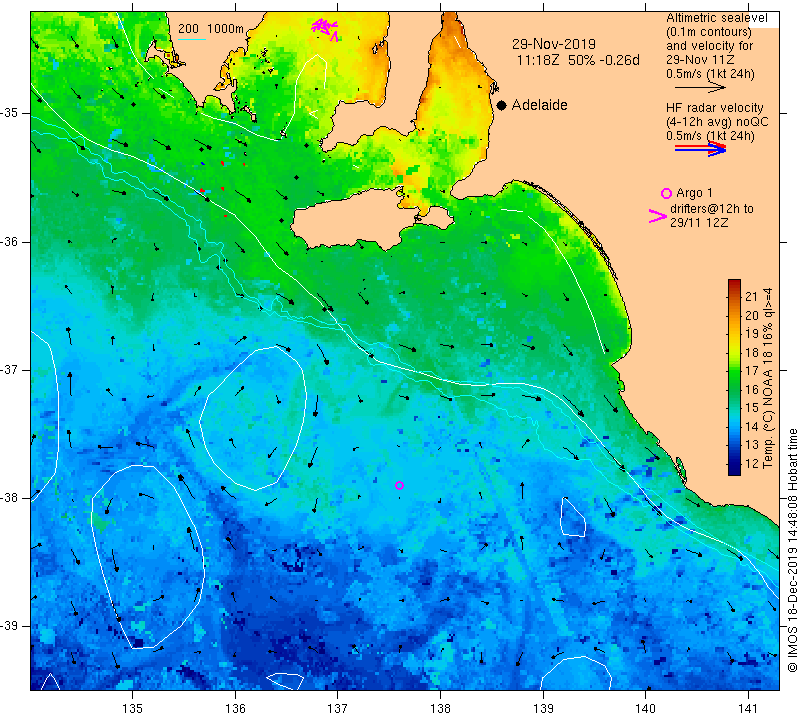Click the magenta drifter tracks in Spencer Gulf

pos(326,29)
